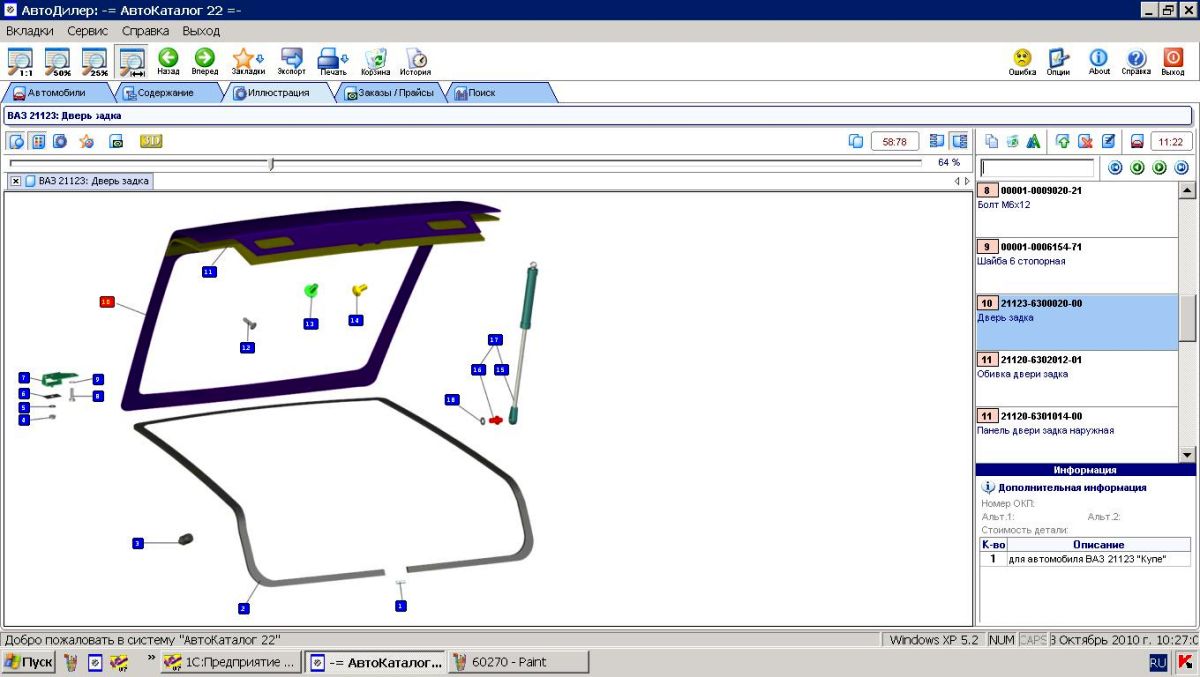Viewport: 1200px width, 677px height.
Task: Jump to the first part in list
Action: (x=1116, y=168)
